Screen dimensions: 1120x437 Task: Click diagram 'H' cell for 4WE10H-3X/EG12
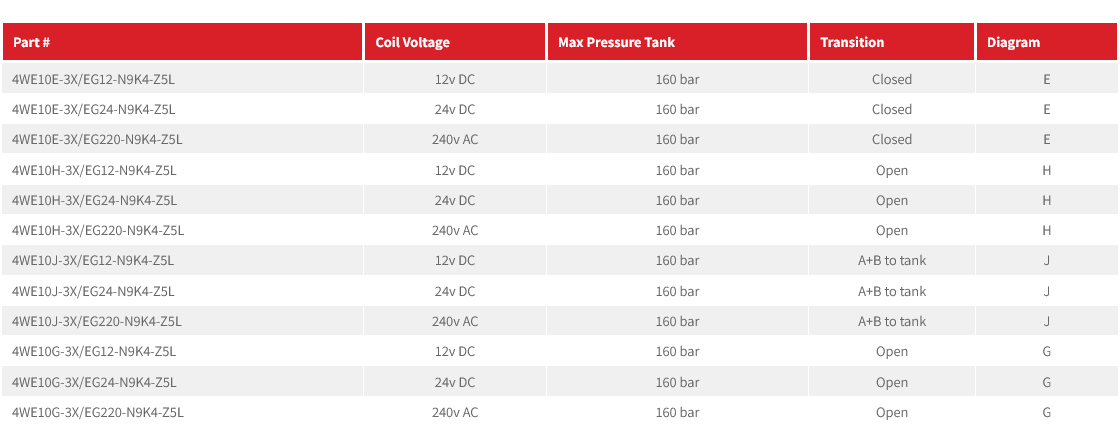coord(1046,170)
